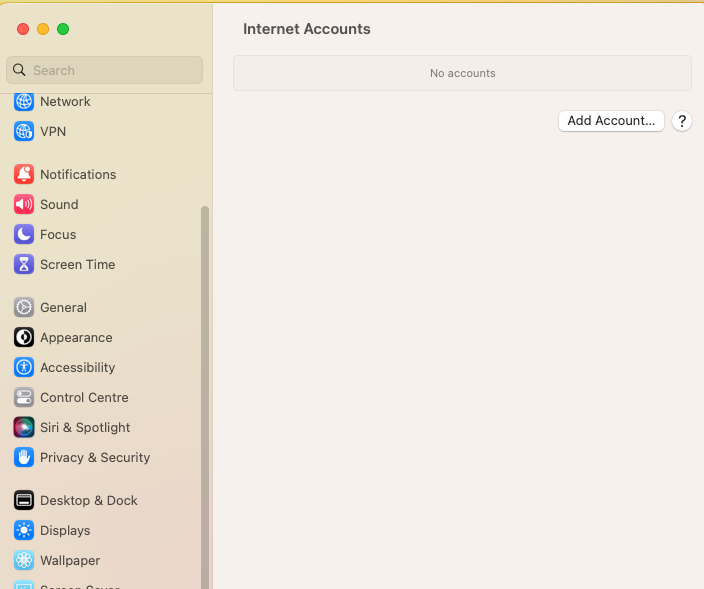Open Notifications via its bell icon
This screenshot has height=589, width=704.
pos(24,174)
